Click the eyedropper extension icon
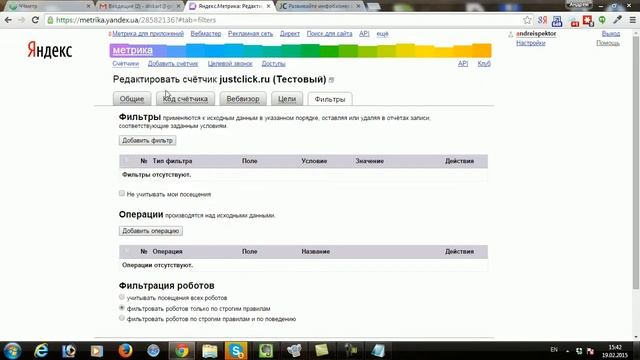Viewport: 640px width, 360px height. click(x=617, y=20)
